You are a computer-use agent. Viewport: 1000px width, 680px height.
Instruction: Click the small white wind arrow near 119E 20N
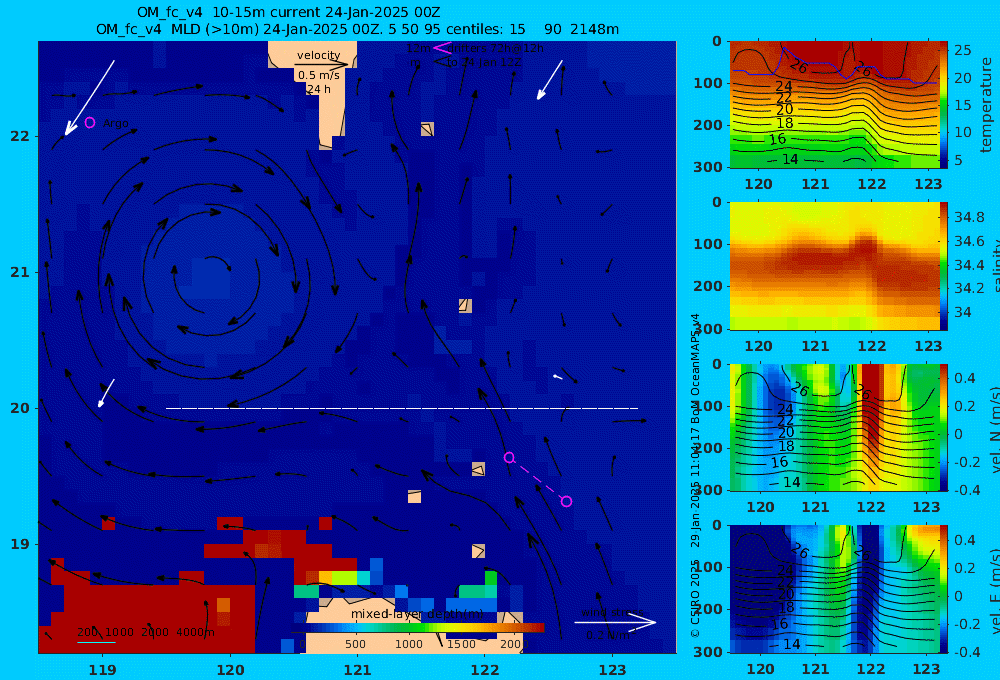pos(106,393)
